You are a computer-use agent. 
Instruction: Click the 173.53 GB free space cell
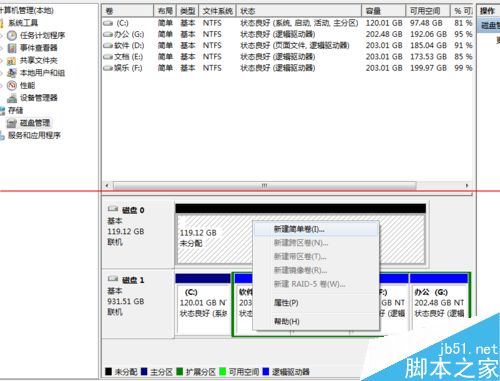coord(428,57)
